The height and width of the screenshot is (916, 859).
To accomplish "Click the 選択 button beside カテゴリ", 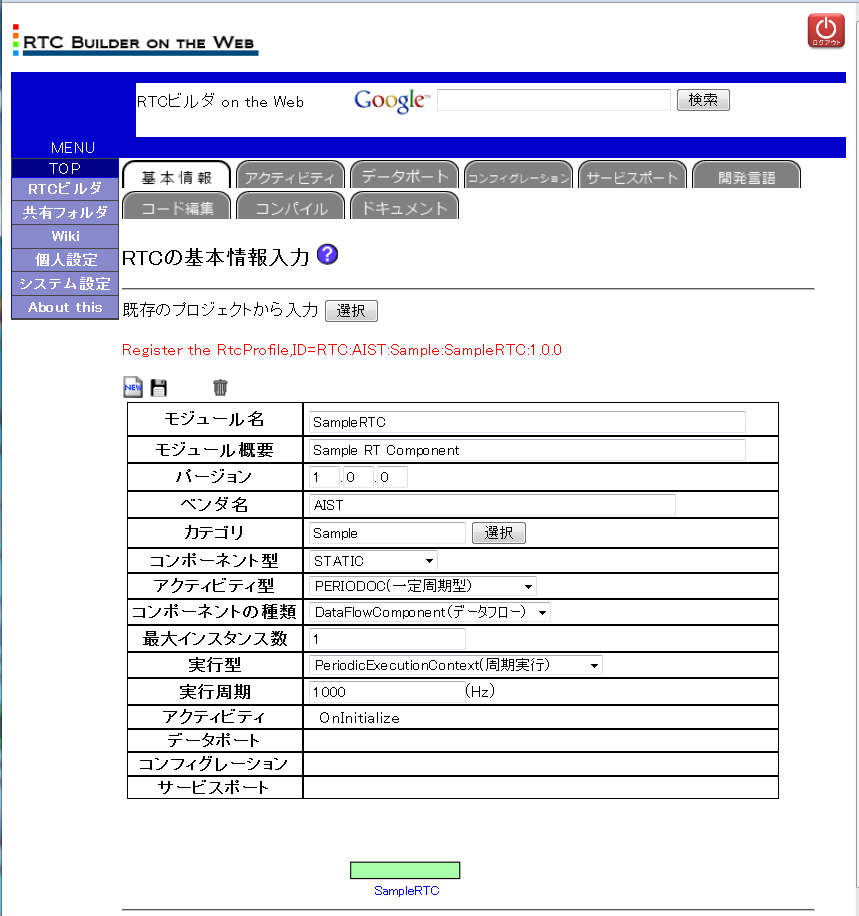I will [x=498, y=533].
